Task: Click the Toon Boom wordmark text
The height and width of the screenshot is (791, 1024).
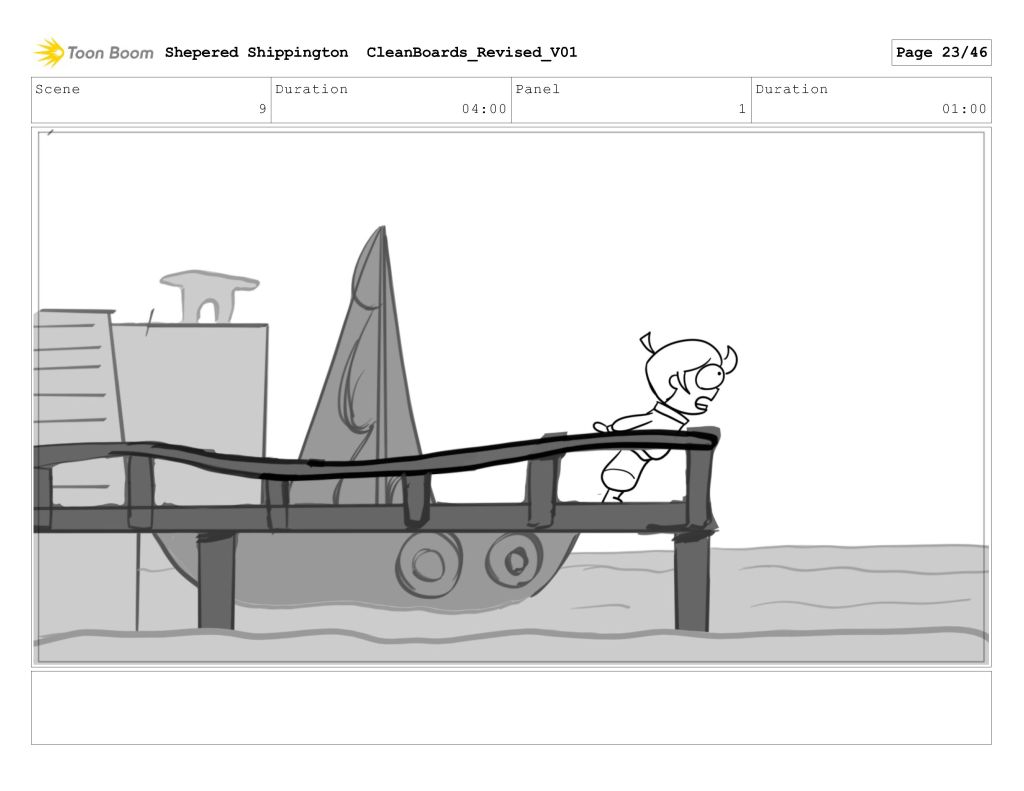Action: 110,53
